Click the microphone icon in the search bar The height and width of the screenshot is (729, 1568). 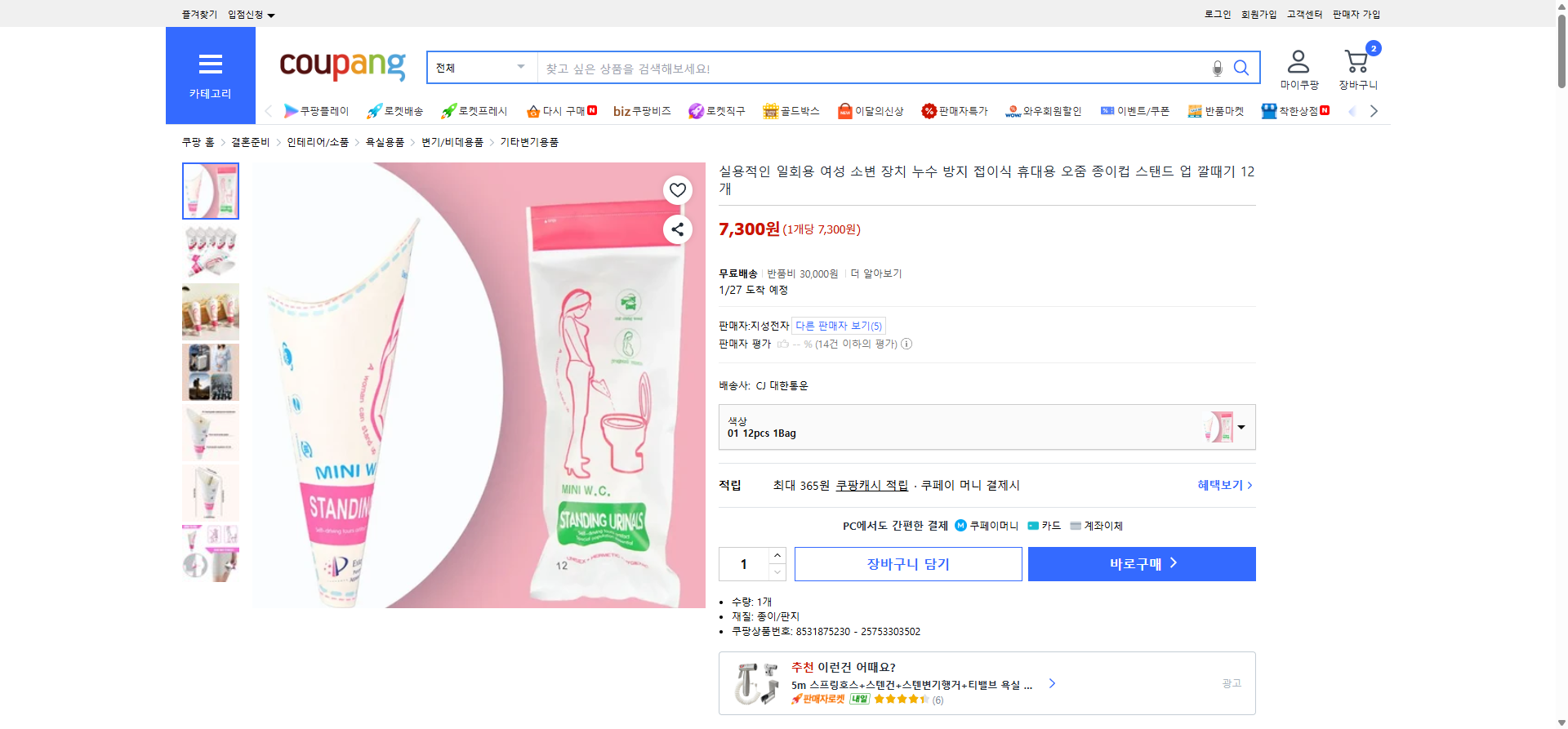[x=1217, y=69]
